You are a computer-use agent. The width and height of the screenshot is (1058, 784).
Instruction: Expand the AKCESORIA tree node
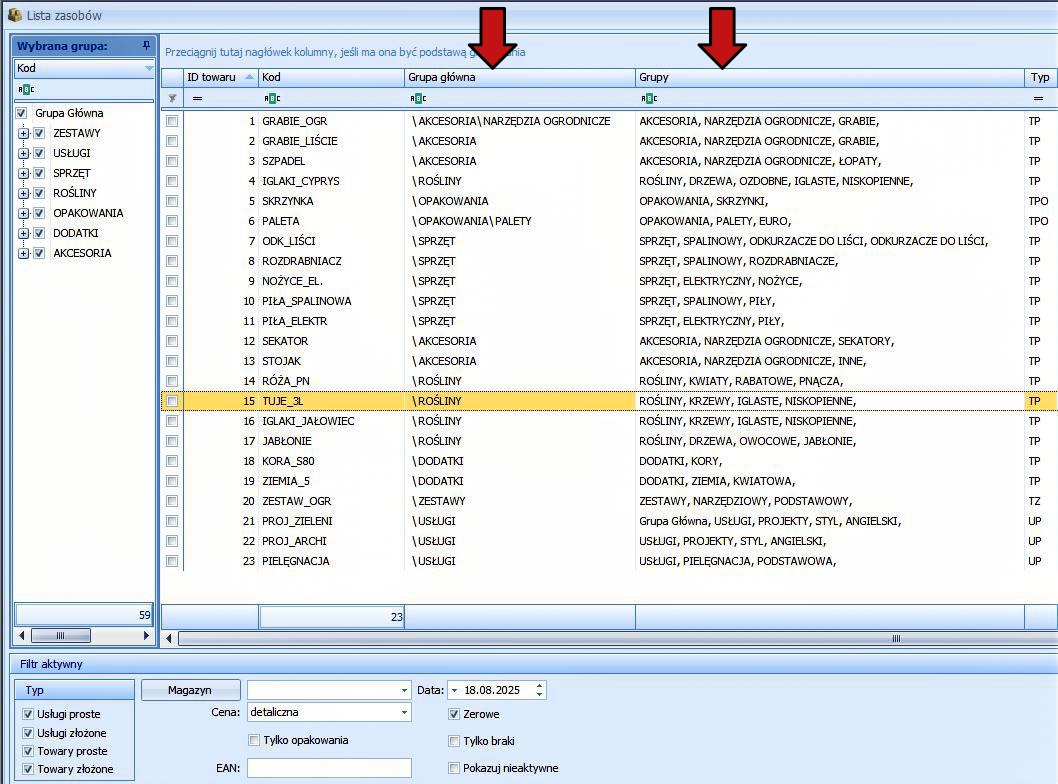(24, 254)
